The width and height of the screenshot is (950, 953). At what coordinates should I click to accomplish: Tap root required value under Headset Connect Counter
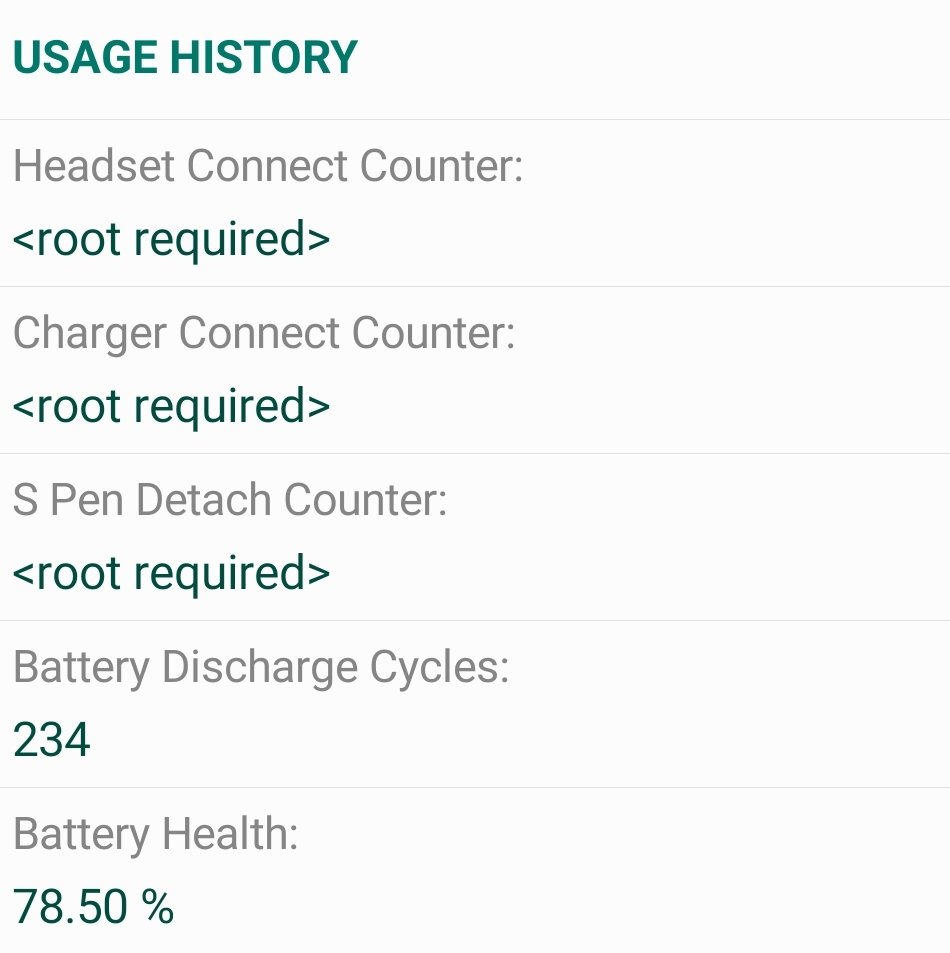(x=171, y=241)
